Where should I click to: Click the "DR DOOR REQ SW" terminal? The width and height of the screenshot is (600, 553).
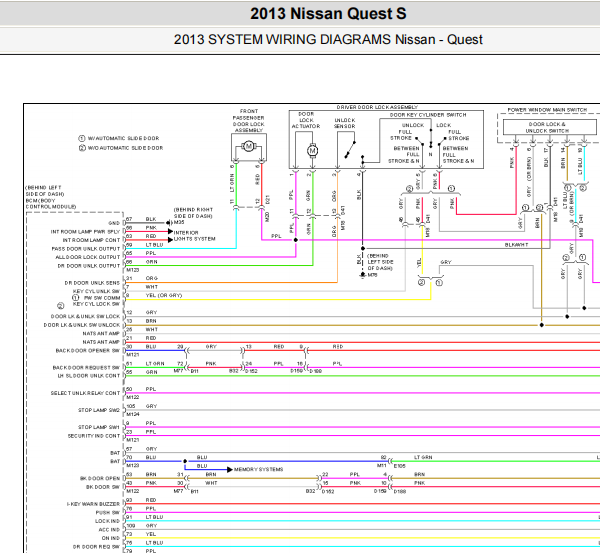click(x=96, y=547)
